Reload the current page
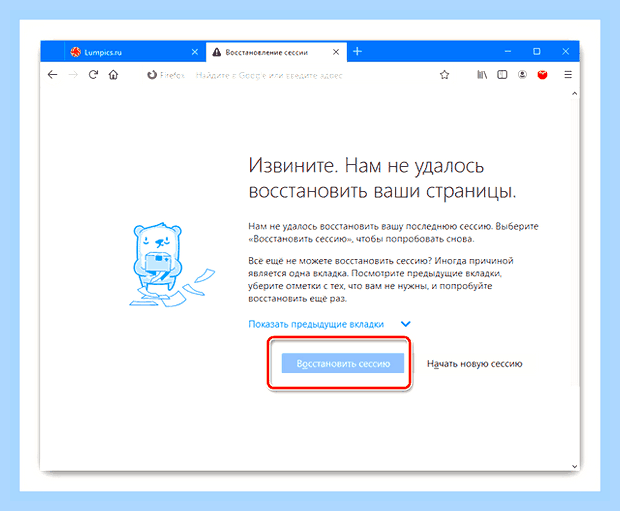Viewport: 620px width, 511px height. pyautogui.click(x=93, y=75)
